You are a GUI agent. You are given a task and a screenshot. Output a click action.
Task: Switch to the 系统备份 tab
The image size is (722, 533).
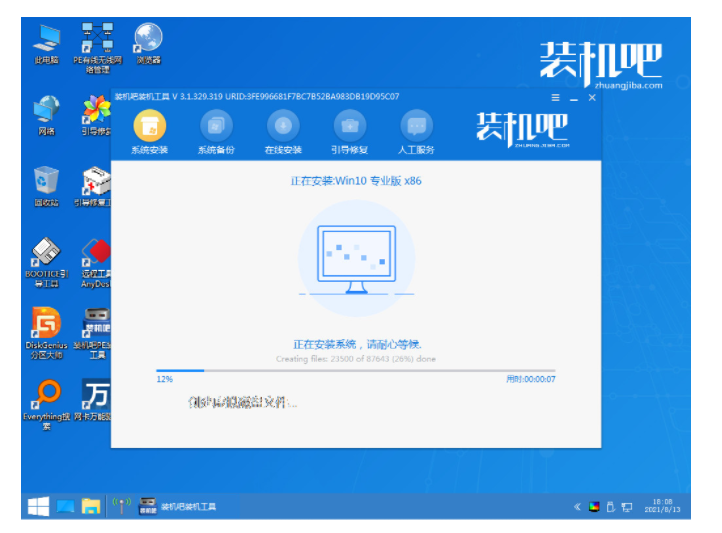click(216, 132)
